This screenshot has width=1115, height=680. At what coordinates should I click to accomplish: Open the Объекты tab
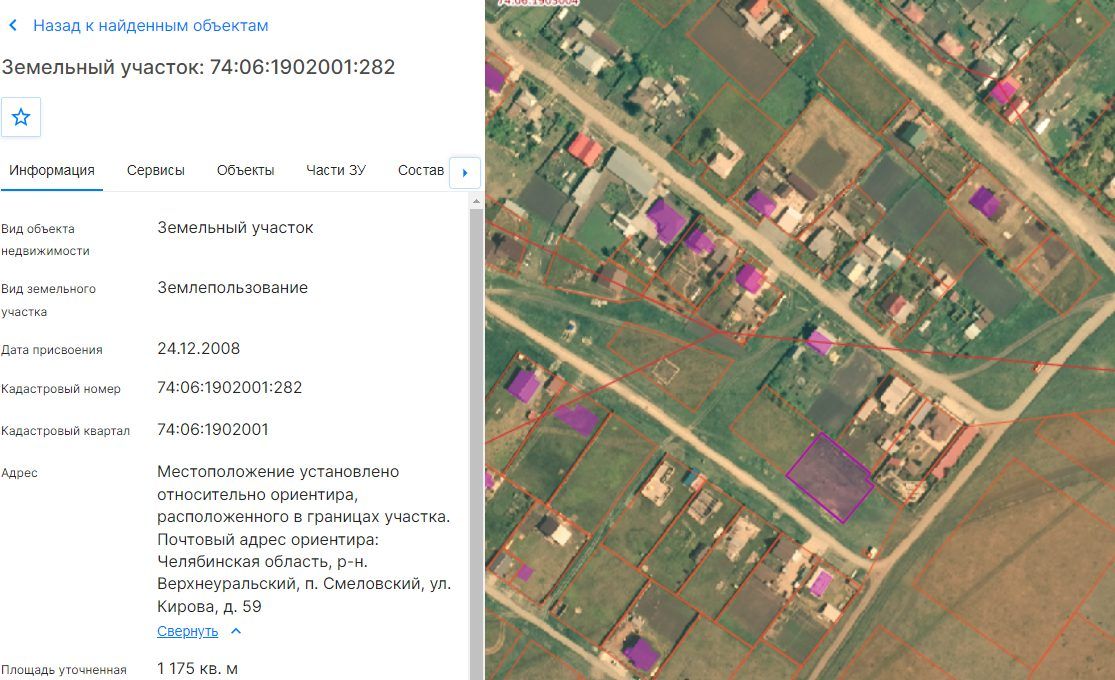click(x=245, y=171)
